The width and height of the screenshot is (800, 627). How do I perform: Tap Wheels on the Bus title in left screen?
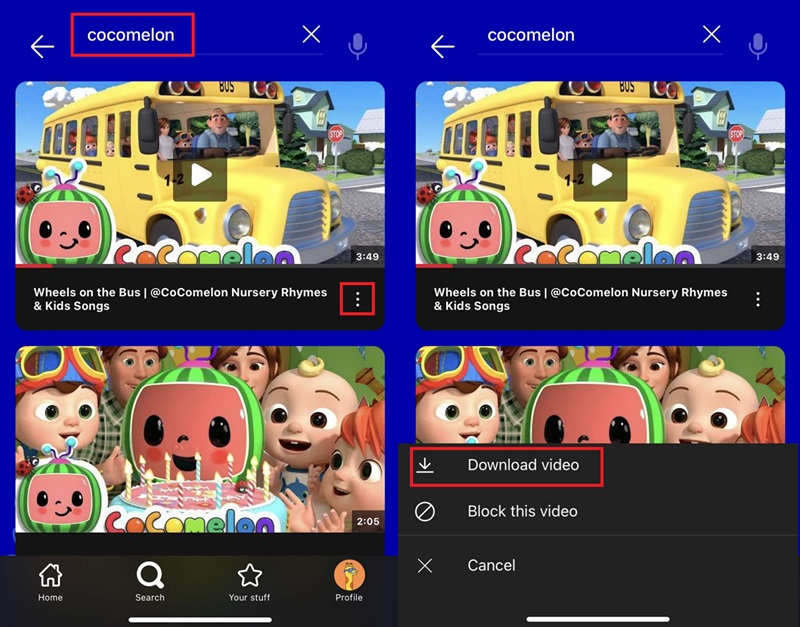180,299
